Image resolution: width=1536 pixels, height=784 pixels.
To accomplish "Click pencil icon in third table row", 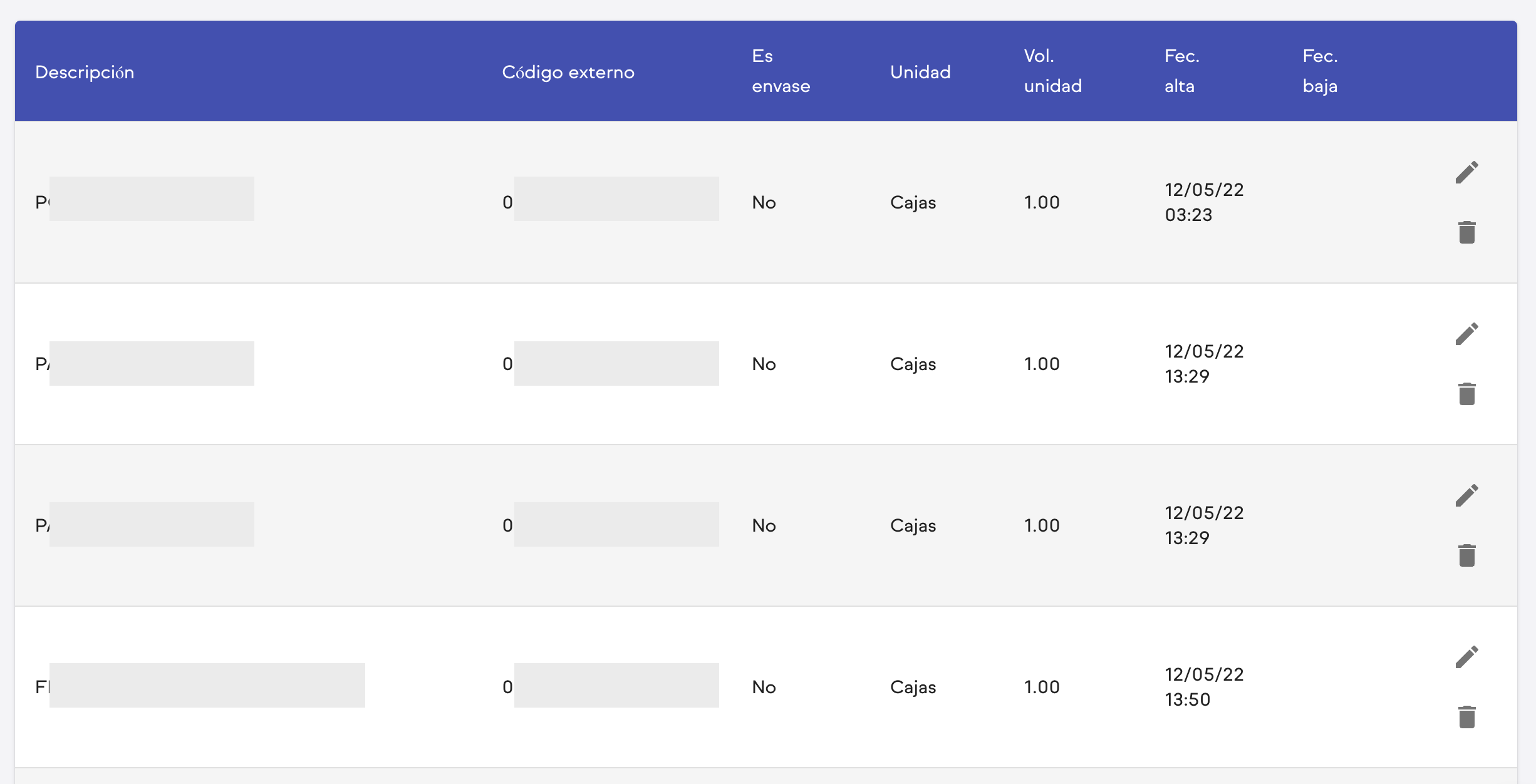I will 1466,495.
